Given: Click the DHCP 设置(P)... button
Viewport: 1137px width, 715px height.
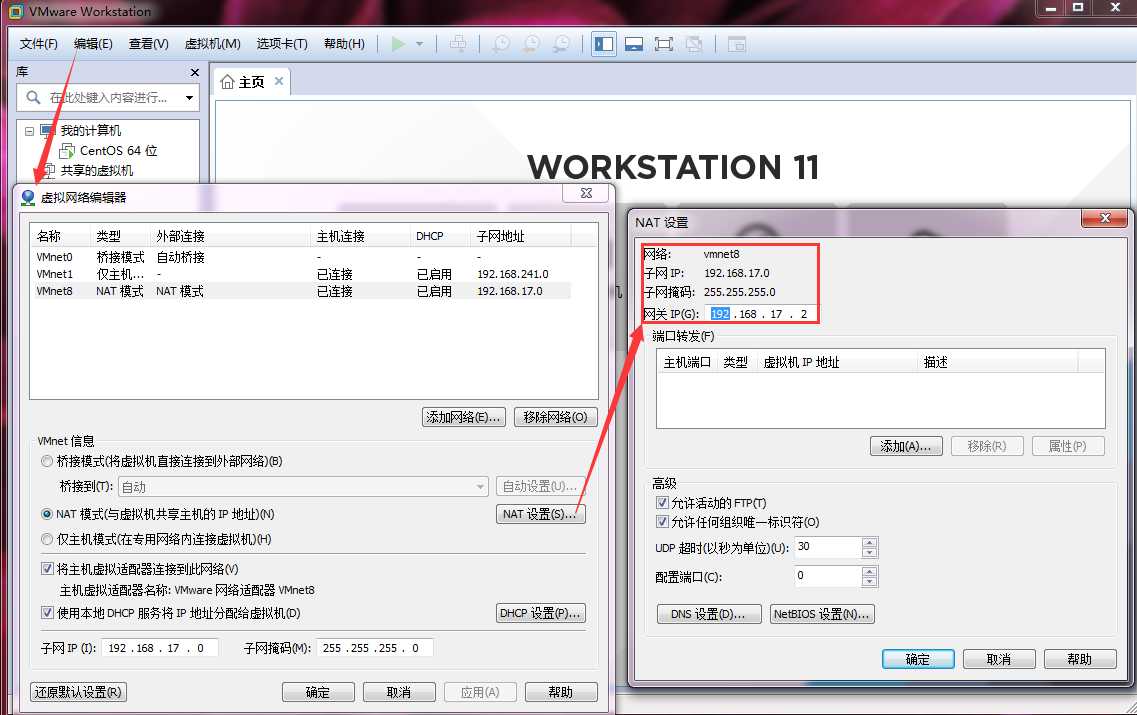Looking at the screenshot, I should coord(540,613).
